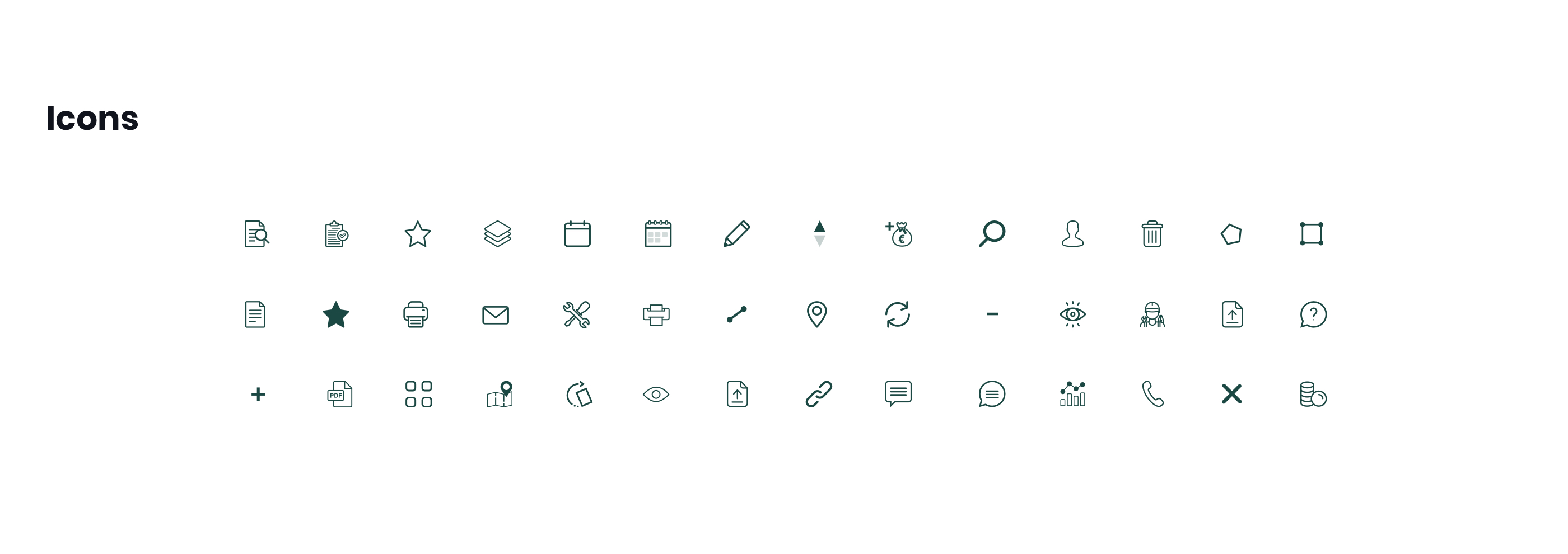Click the up-down sort arrows icon
Viewport: 1568px width, 554px height.
tap(819, 233)
